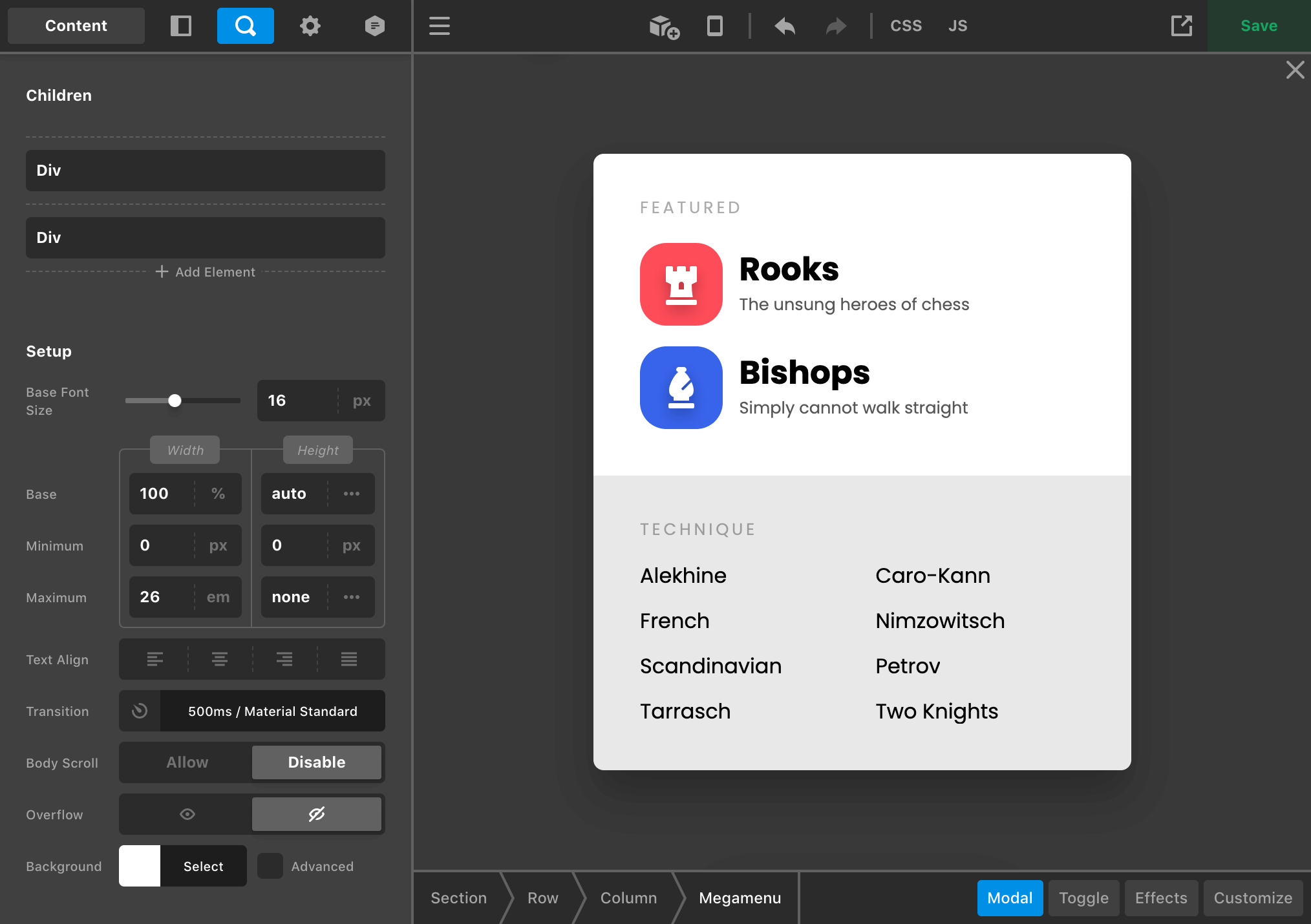Undo the last change
1311x924 pixels.
click(784, 26)
